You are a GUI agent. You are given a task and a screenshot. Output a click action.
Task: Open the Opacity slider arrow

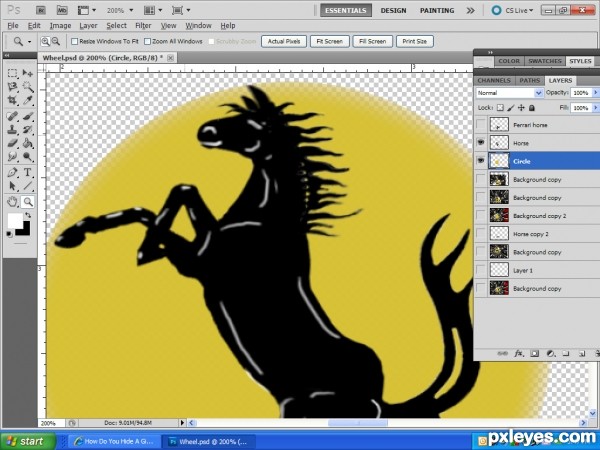point(595,93)
